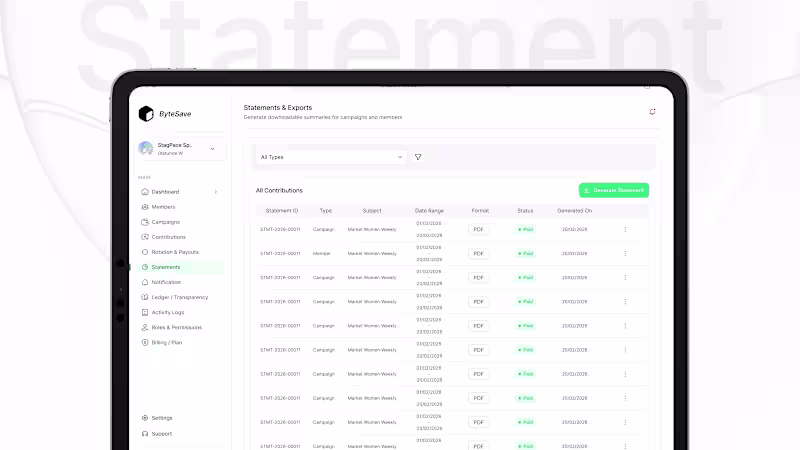Click the ByteSave cube logo
Screen dimensions: 800x450
point(146,114)
